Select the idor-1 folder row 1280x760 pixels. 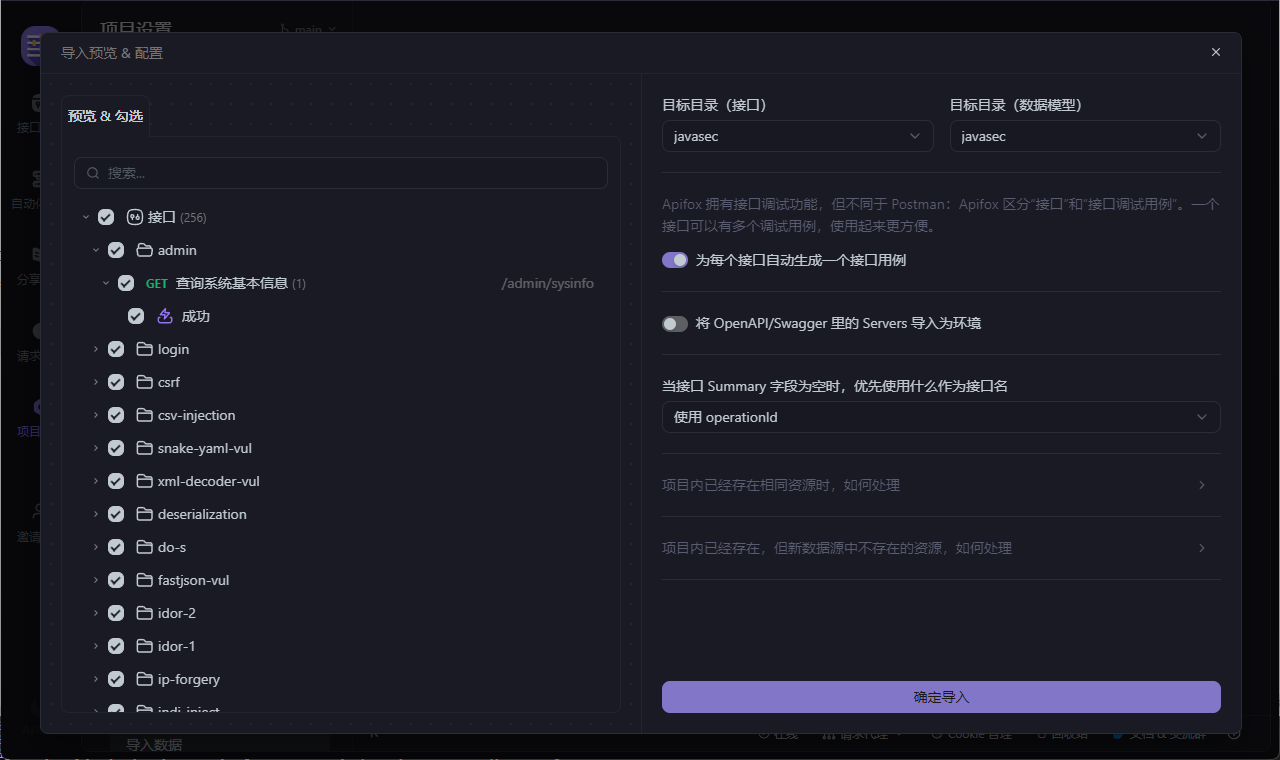click(x=341, y=646)
